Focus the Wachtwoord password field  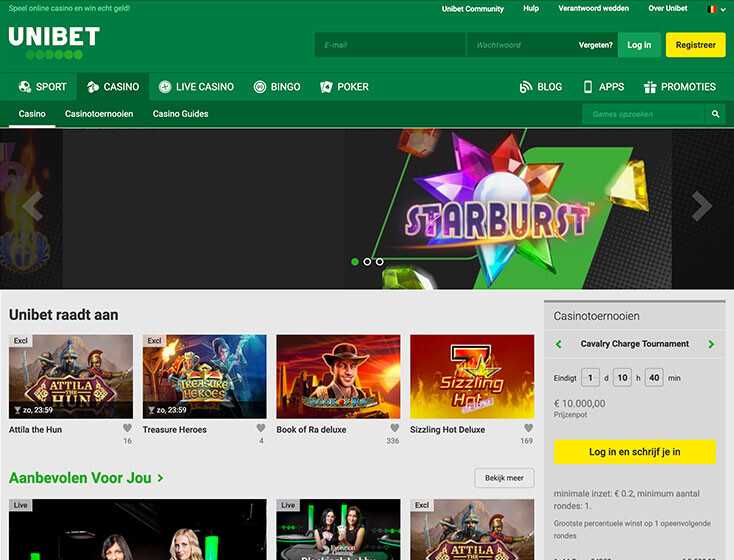tap(521, 45)
